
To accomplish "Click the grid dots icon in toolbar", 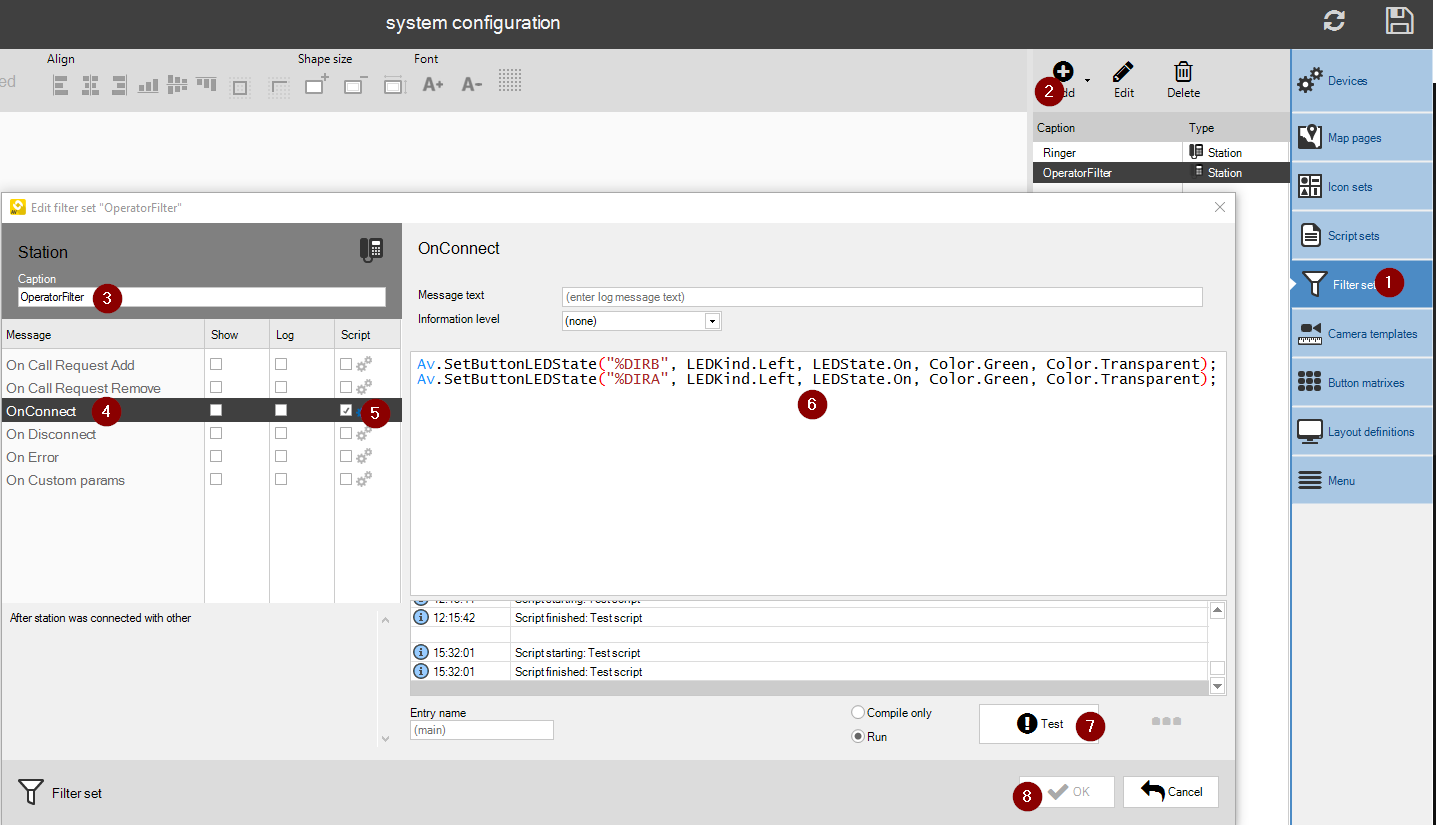I will pos(510,80).
